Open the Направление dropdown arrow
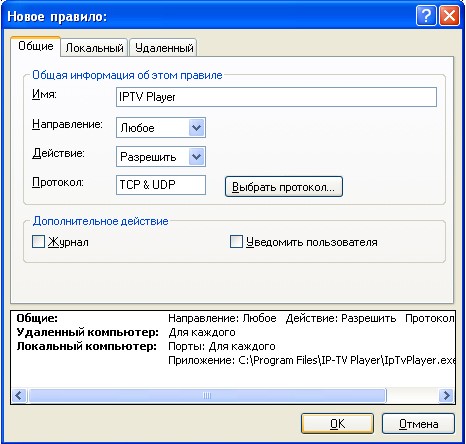Screen dimensions: 466x444 (x=196, y=127)
